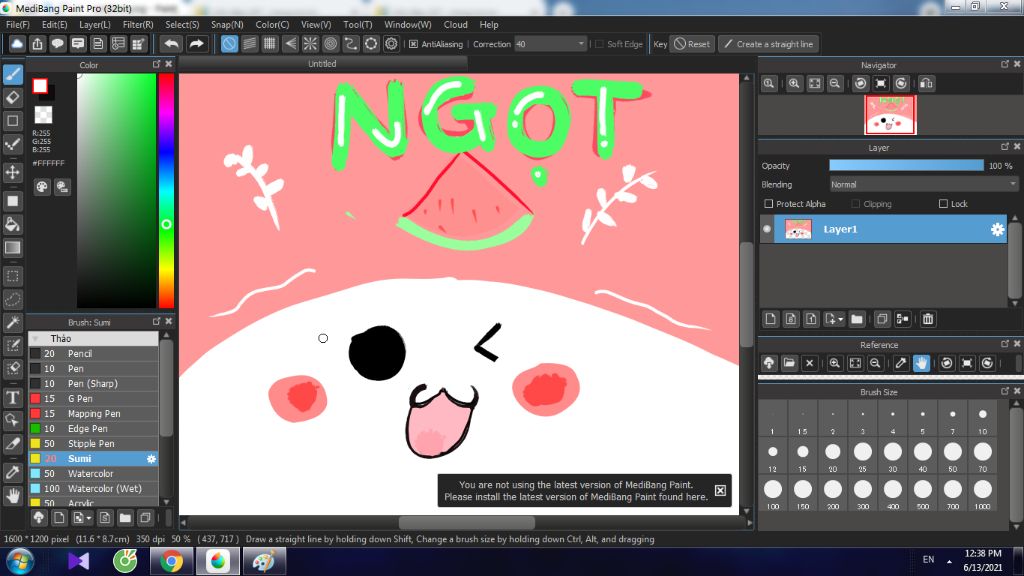The image size is (1024, 576).
Task: Open the add layer dropdown arrow
Action: [840, 319]
